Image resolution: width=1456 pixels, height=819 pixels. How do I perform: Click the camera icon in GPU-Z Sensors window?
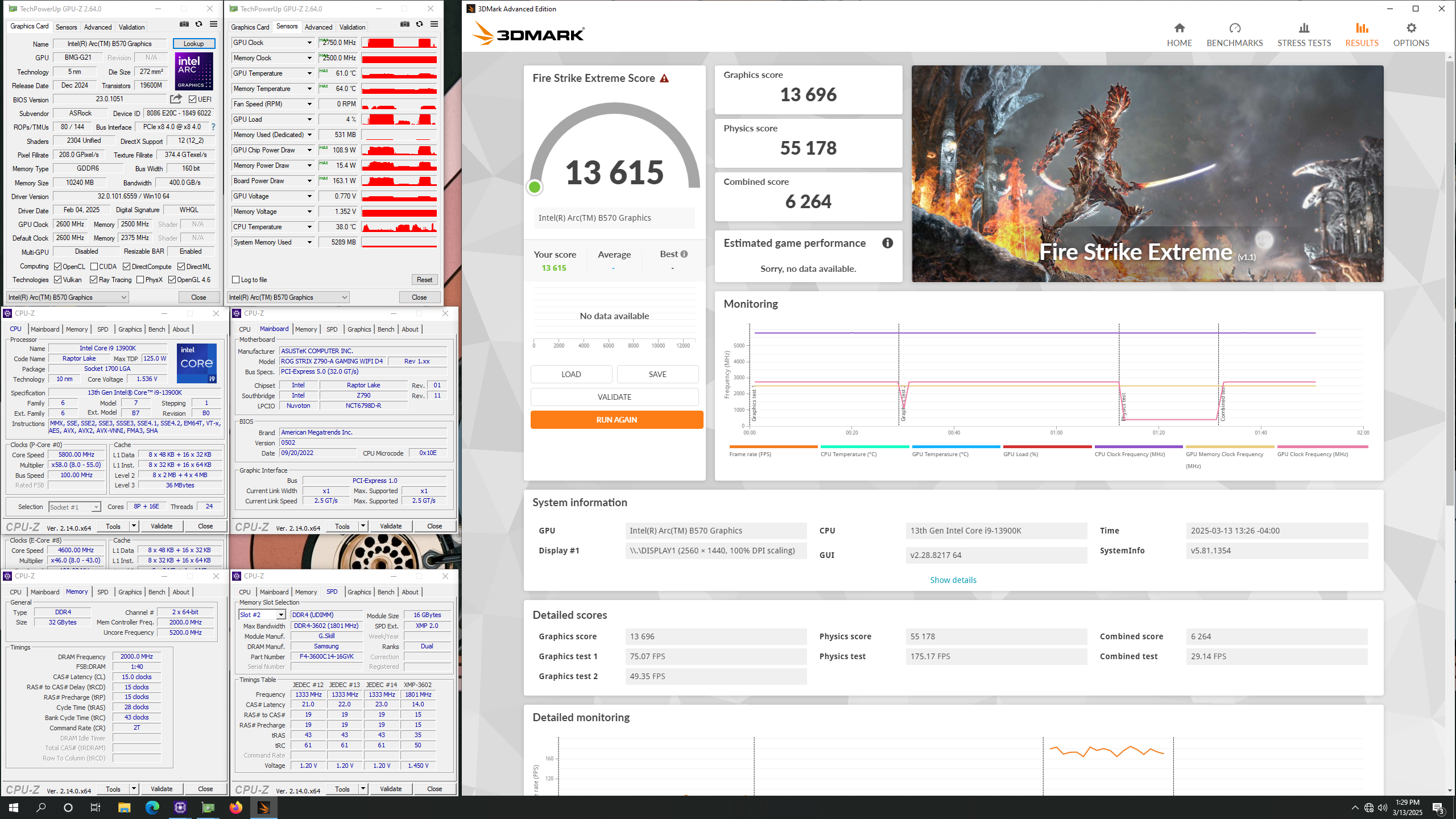point(404,24)
